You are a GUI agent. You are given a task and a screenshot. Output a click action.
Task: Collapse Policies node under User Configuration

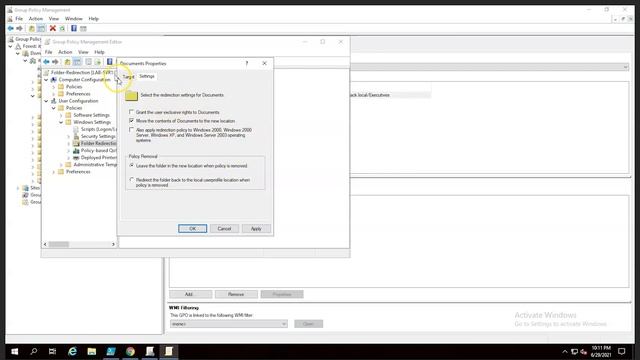(x=54, y=108)
